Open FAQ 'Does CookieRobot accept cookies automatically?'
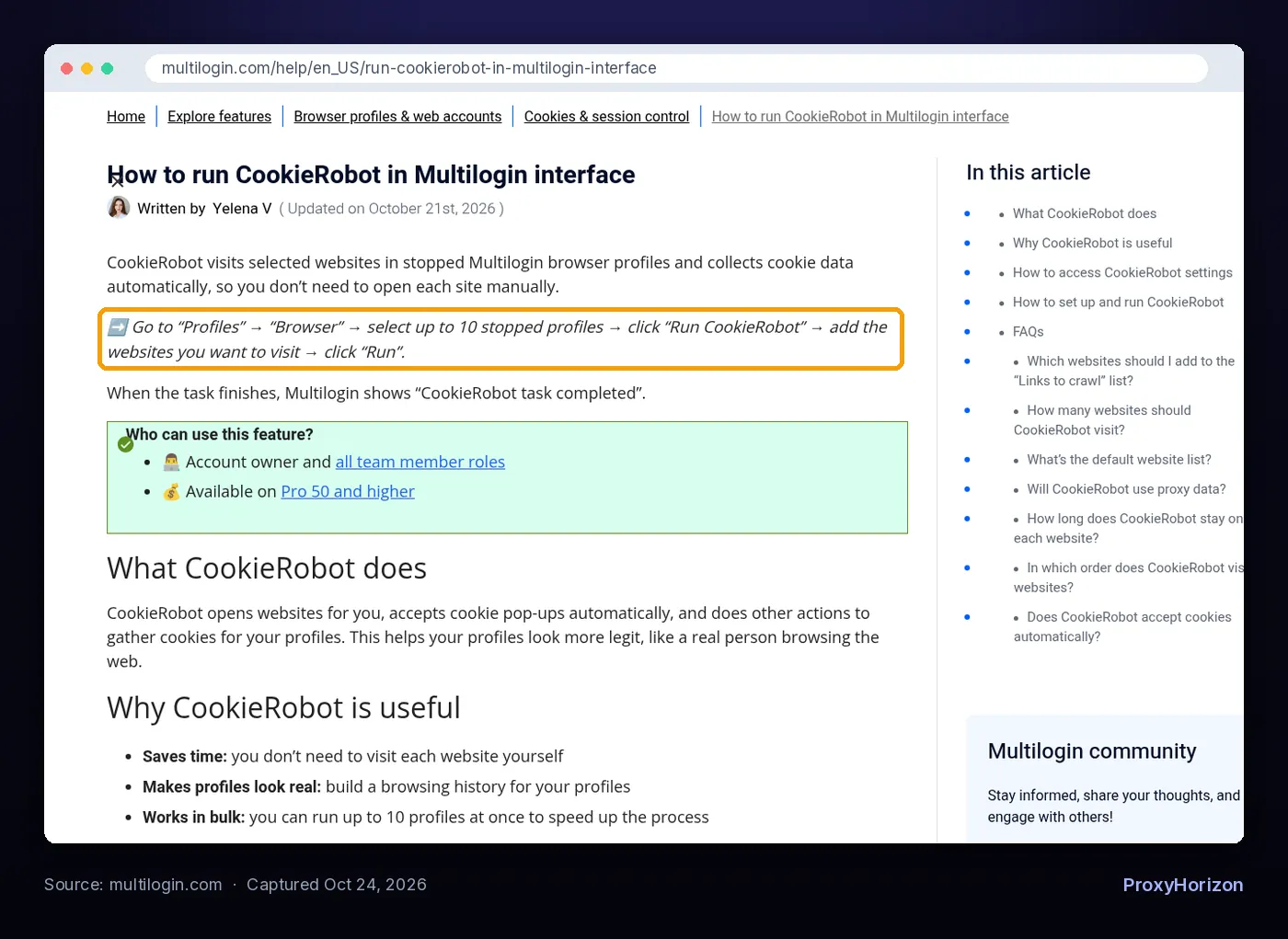The height and width of the screenshot is (939, 1288). pyautogui.click(x=1122, y=626)
